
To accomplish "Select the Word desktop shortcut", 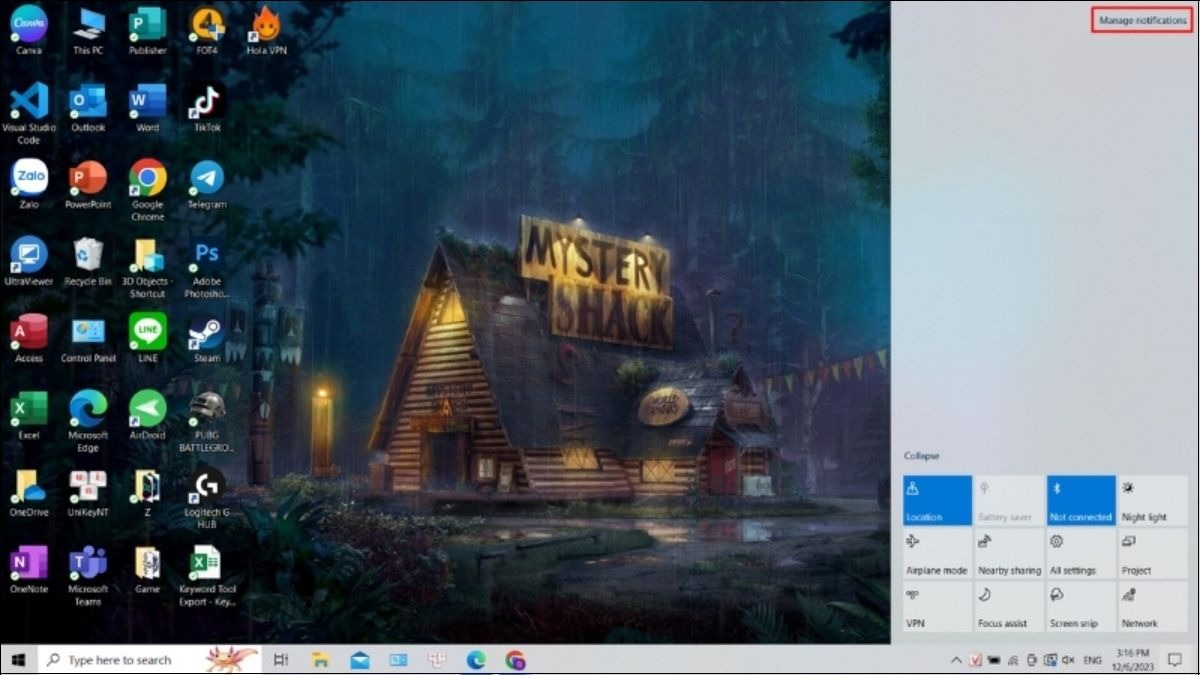I will click(147, 107).
